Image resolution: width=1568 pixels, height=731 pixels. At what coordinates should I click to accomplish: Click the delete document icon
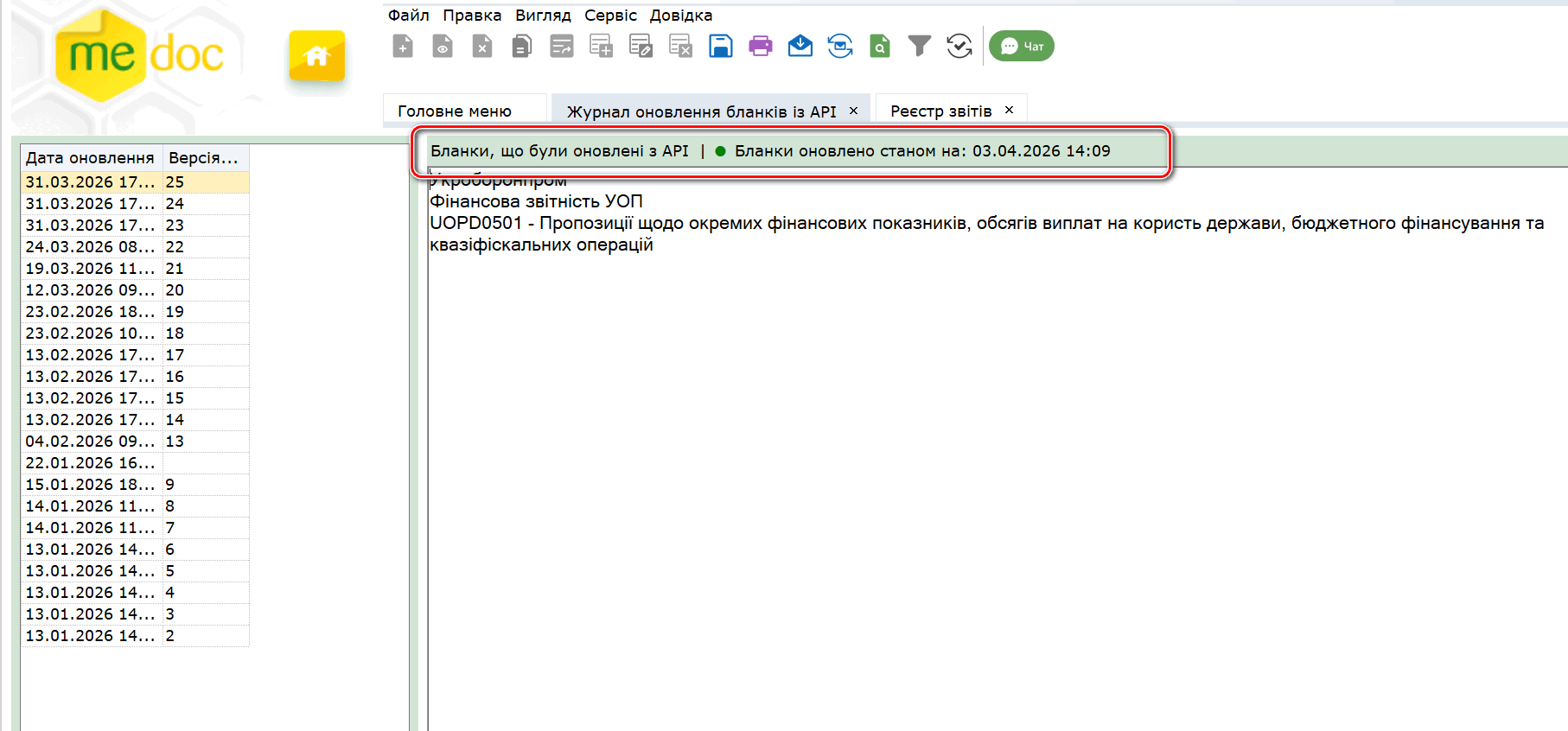pos(482,46)
